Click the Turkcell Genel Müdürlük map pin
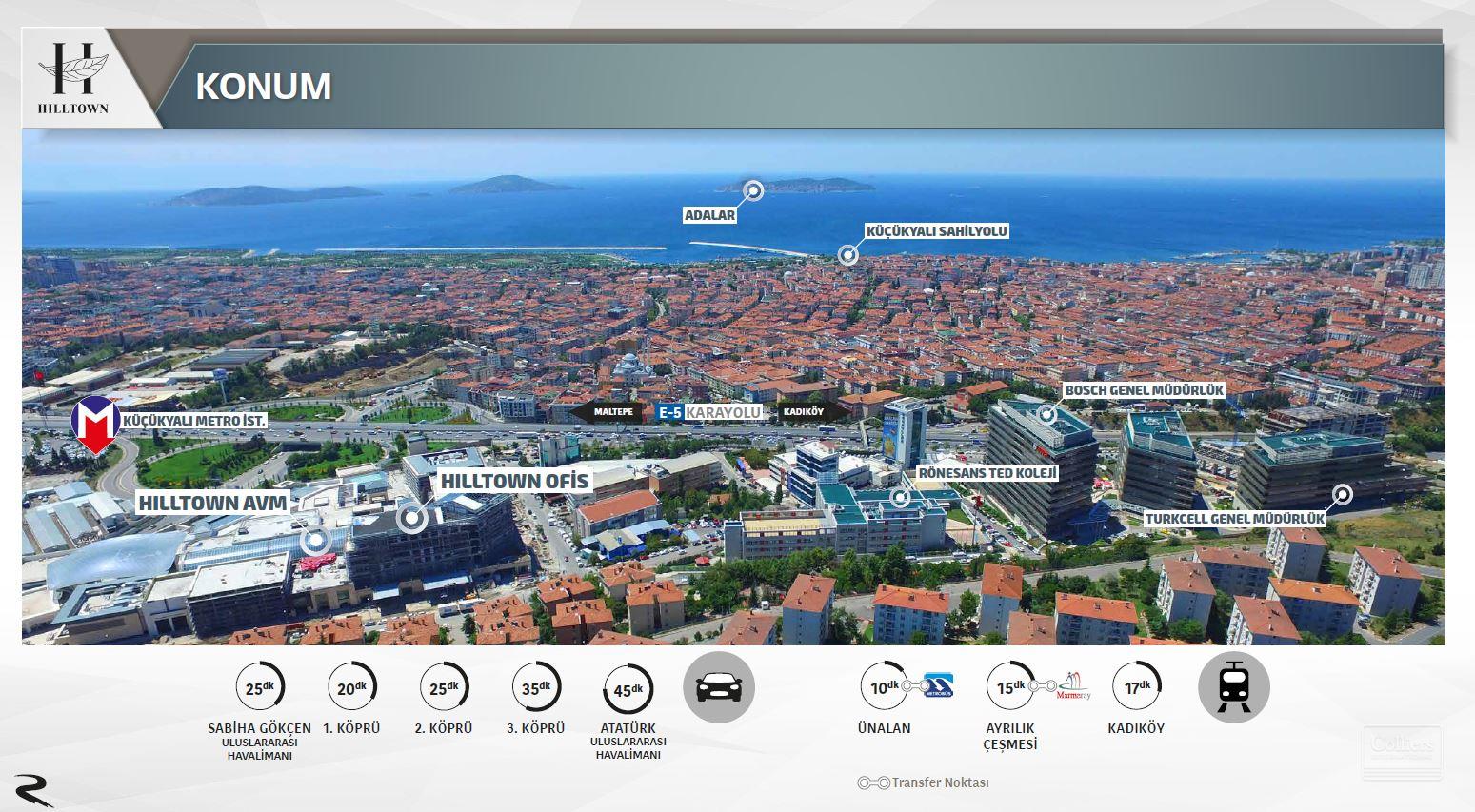This screenshot has height=812, width=1475. tap(1342, 494)
